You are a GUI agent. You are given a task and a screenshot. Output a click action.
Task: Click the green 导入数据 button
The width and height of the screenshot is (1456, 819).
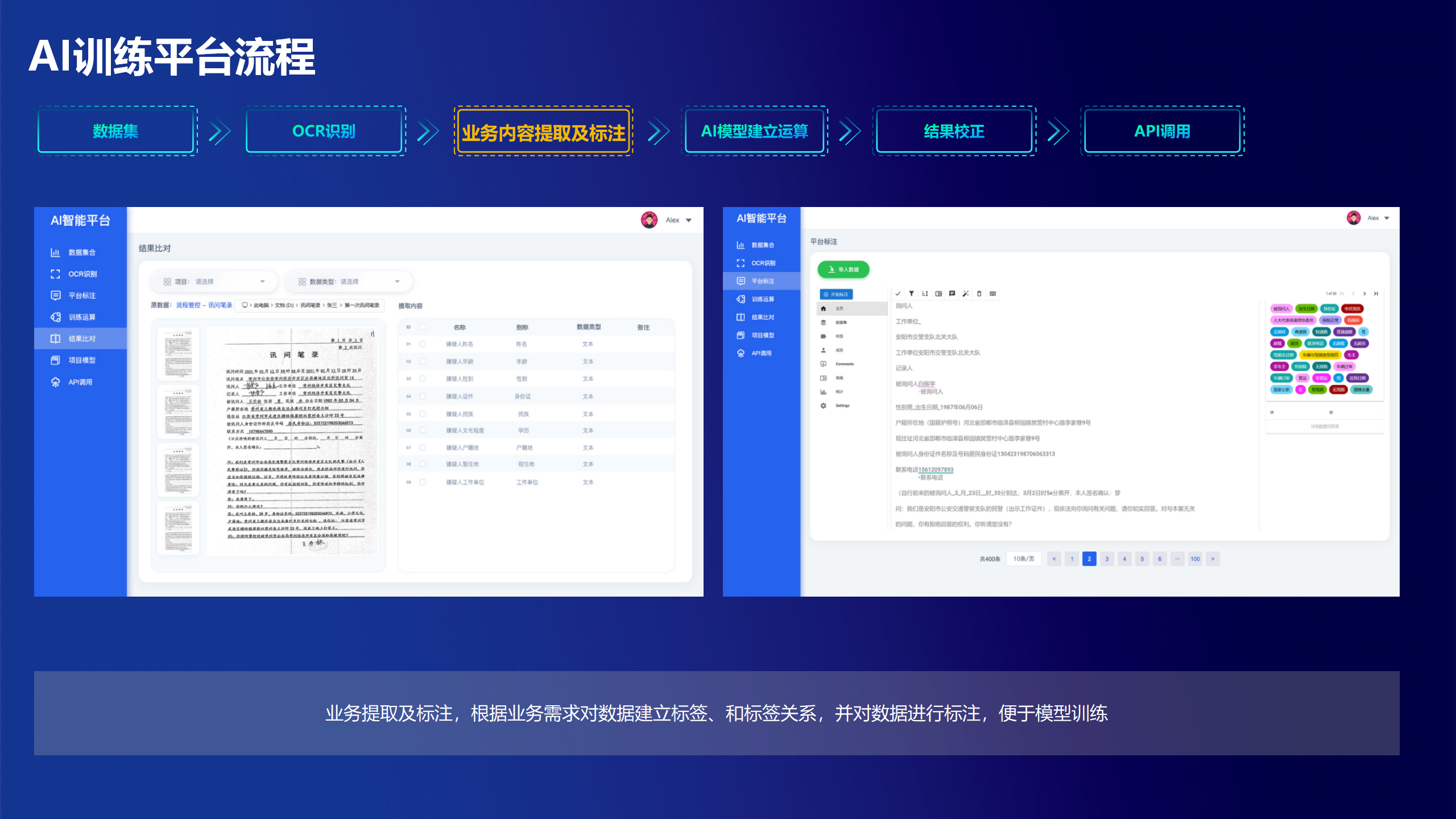(x=843, y=269)
